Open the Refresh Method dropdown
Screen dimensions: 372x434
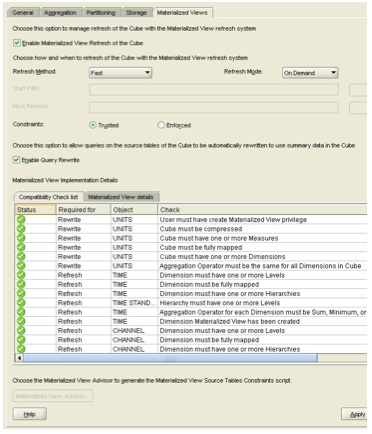pyautogui.click(x=121, y=73)
